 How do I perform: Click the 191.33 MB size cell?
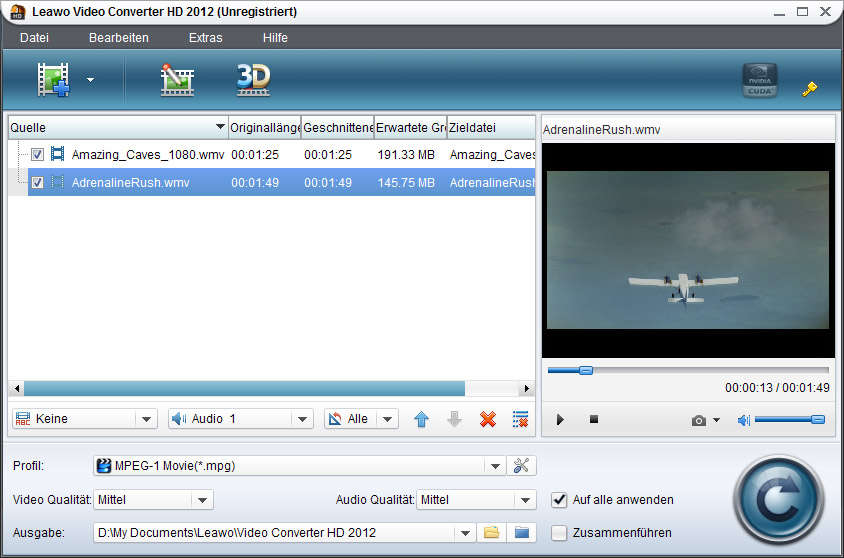406,154
